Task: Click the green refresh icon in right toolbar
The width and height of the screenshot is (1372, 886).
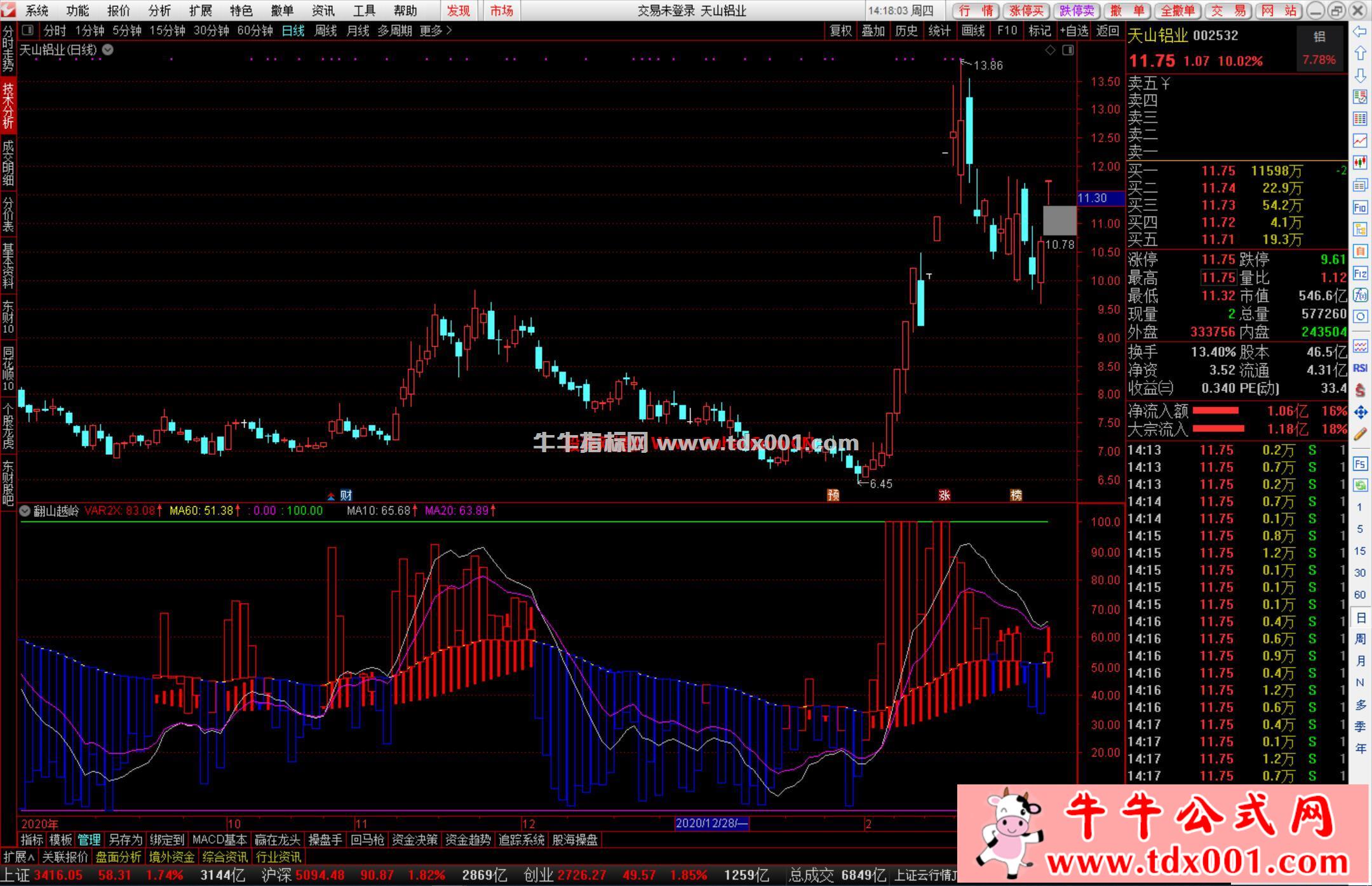Action: [x=1360, y=485]
